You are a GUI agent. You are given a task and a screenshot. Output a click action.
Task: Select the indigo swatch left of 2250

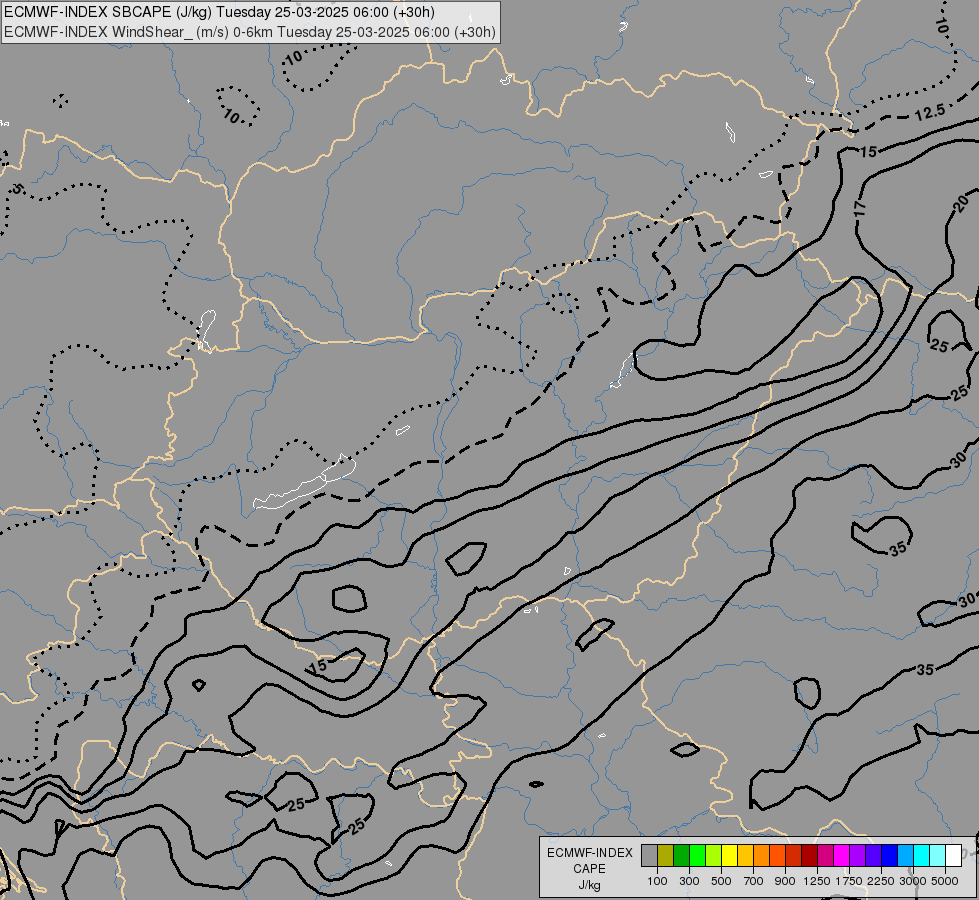(x=873, y=855)
